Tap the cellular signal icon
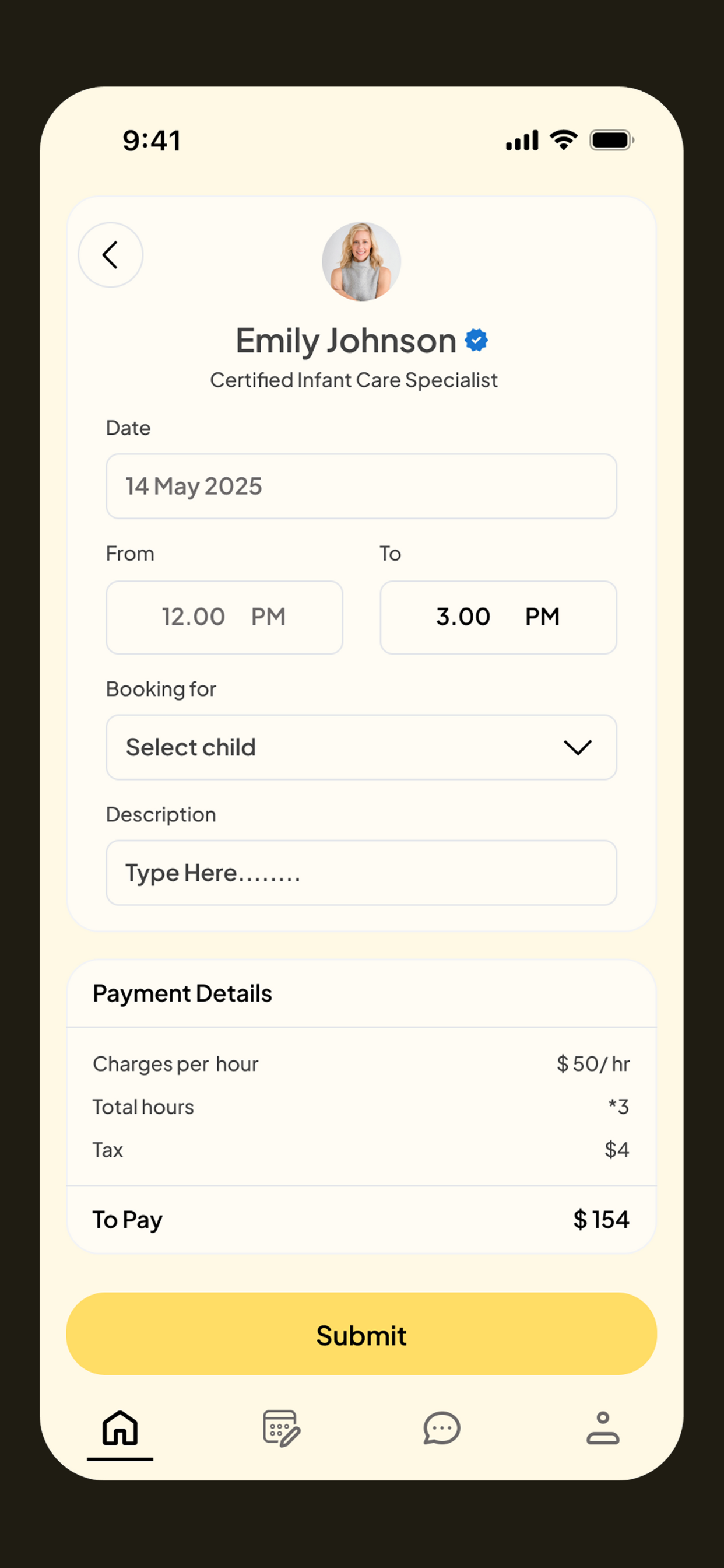 click(522, 140)
